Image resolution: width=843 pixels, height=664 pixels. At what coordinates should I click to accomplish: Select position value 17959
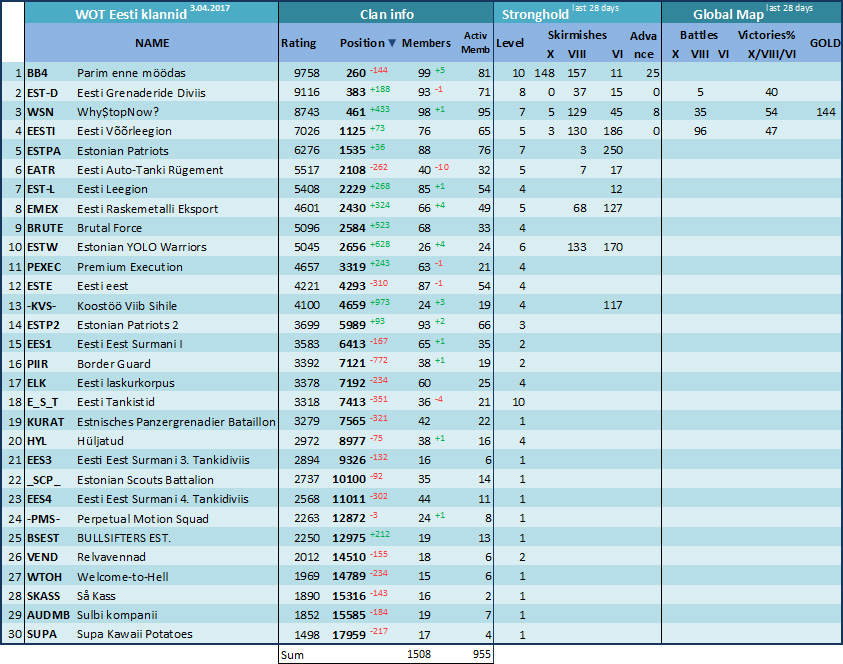click(x=349, y=634)
